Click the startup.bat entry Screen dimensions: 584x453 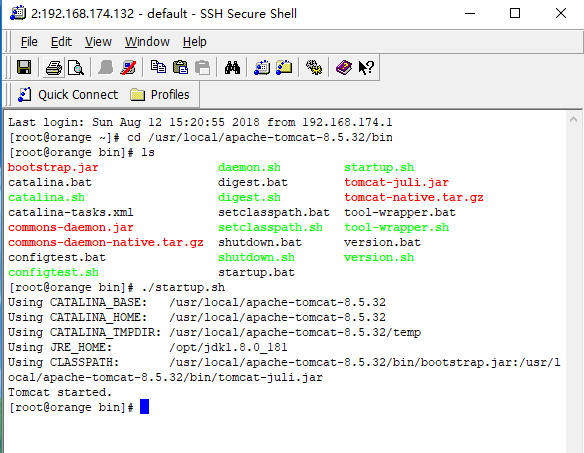click(x=256, y=272)
